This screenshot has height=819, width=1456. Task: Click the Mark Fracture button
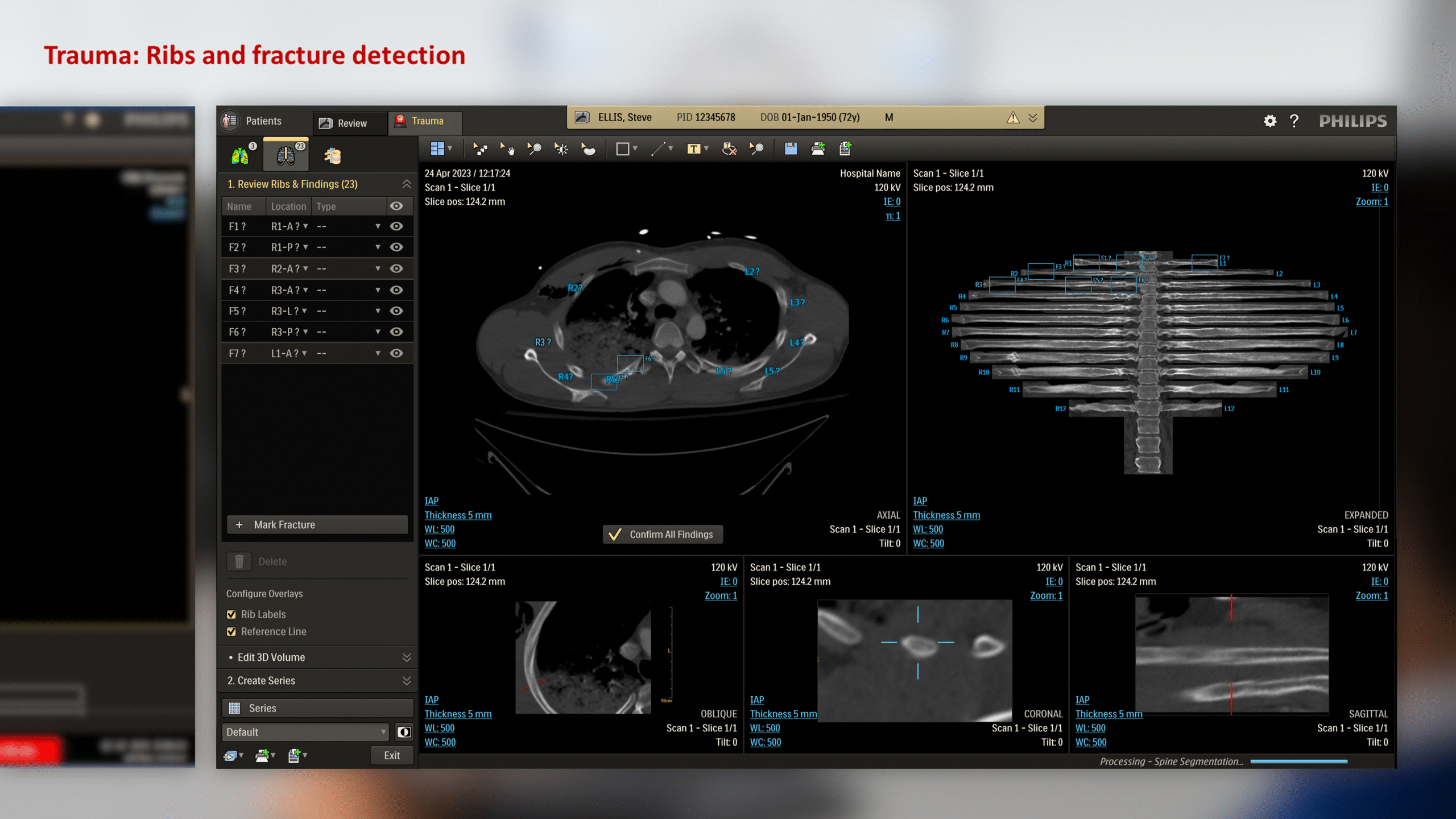pyautogui.click(x=317, y=524)
